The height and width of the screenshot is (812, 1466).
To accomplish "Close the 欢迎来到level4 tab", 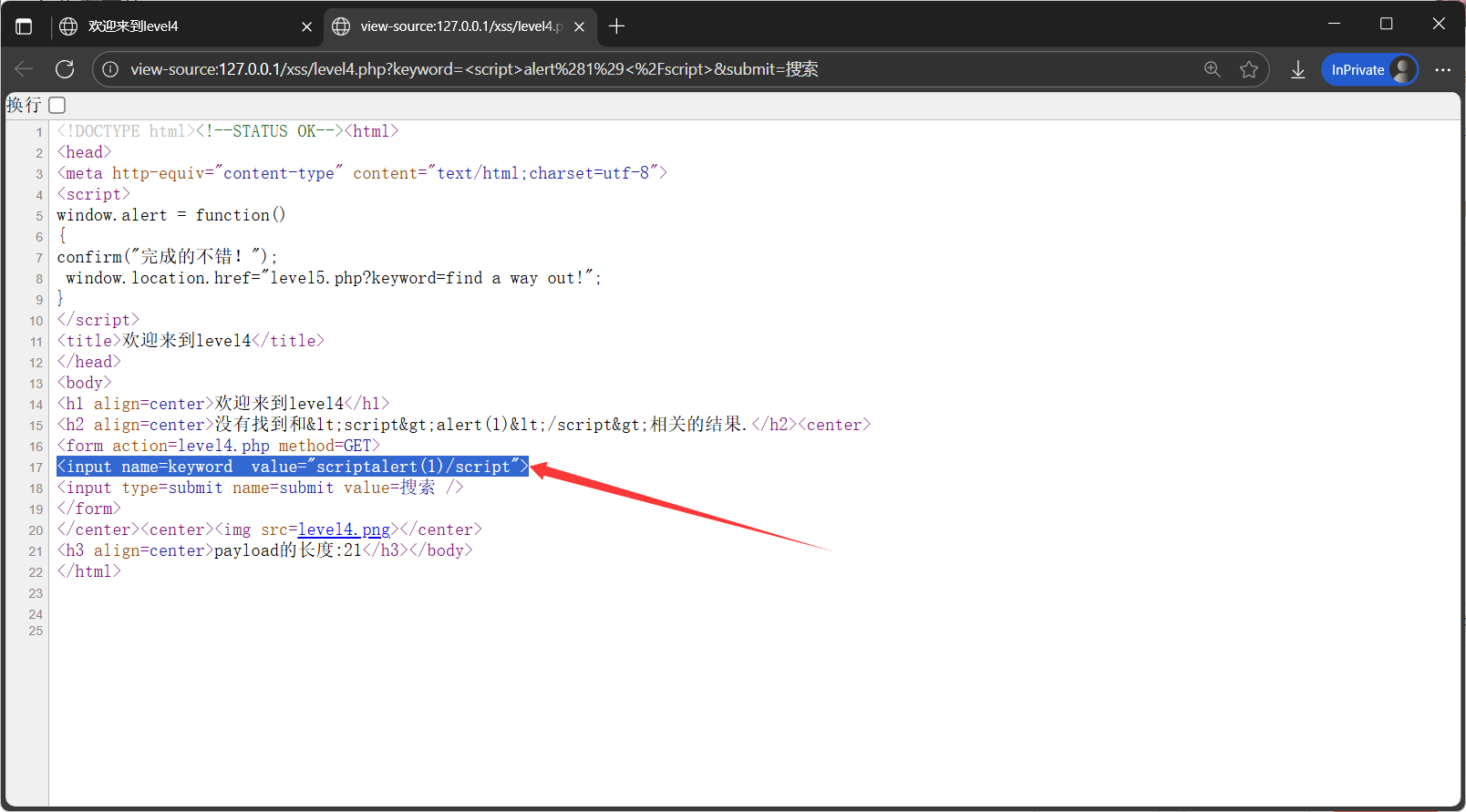I will 306,26.
